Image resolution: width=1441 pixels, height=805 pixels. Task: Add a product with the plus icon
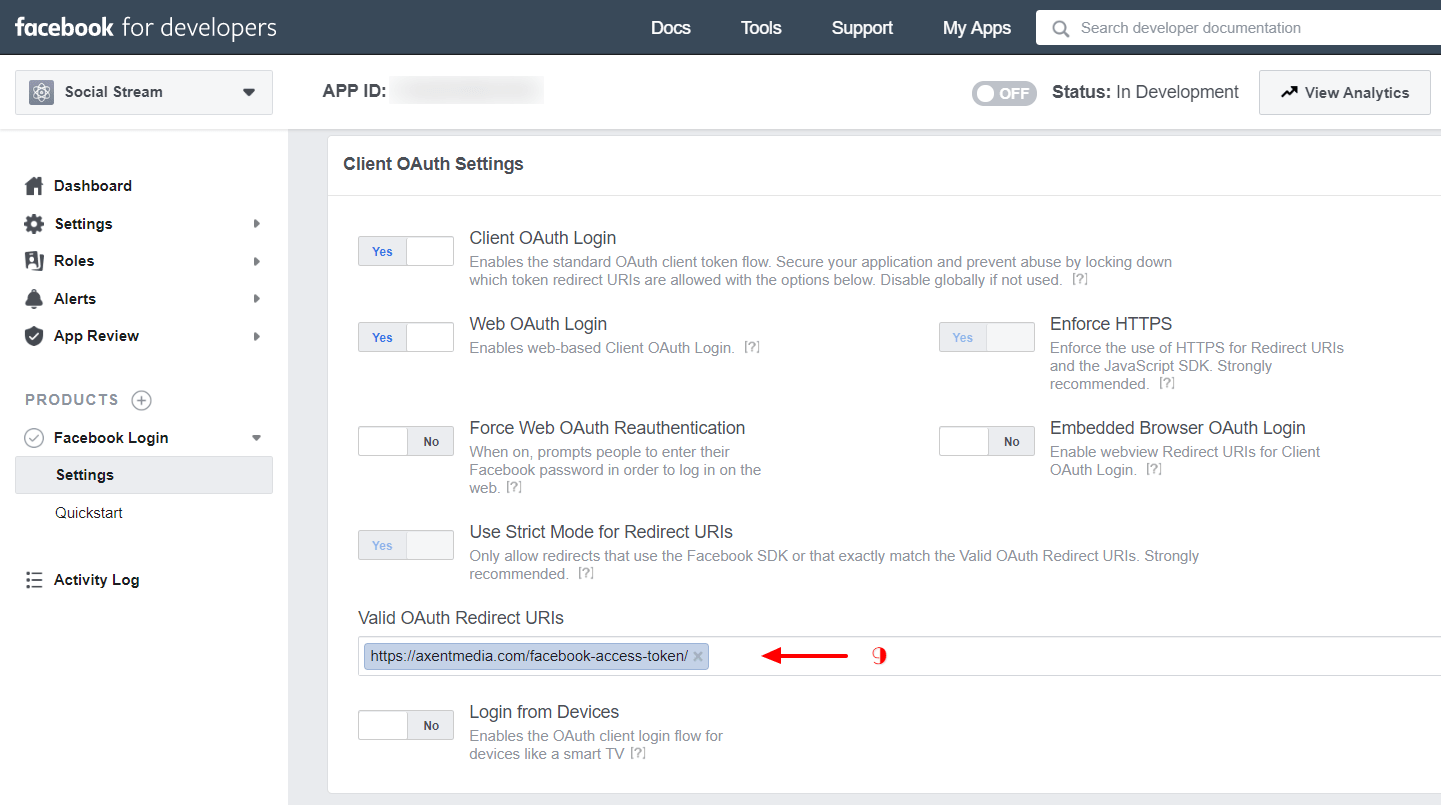(x=142, y=400)
